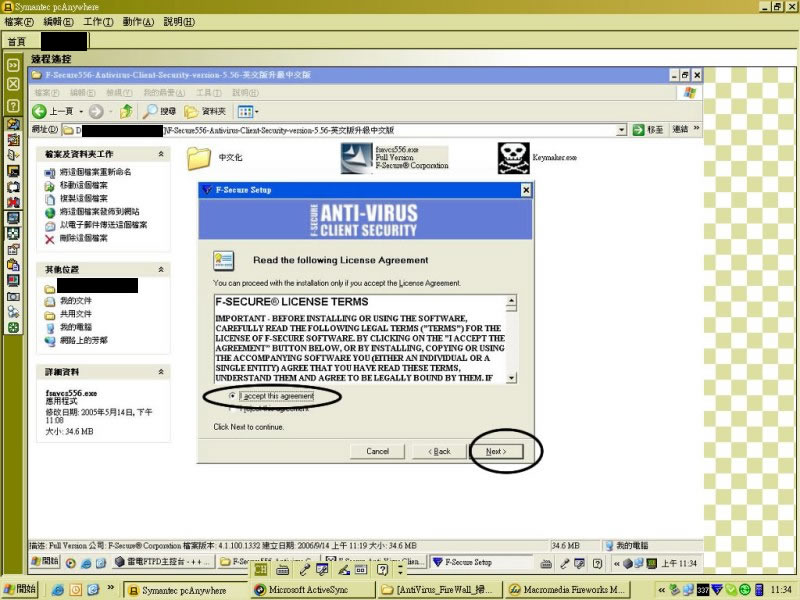Screen dimensions: 800x600
Task: Click the 開始 Start button inside remote session
Action: [x=45, y=562]
